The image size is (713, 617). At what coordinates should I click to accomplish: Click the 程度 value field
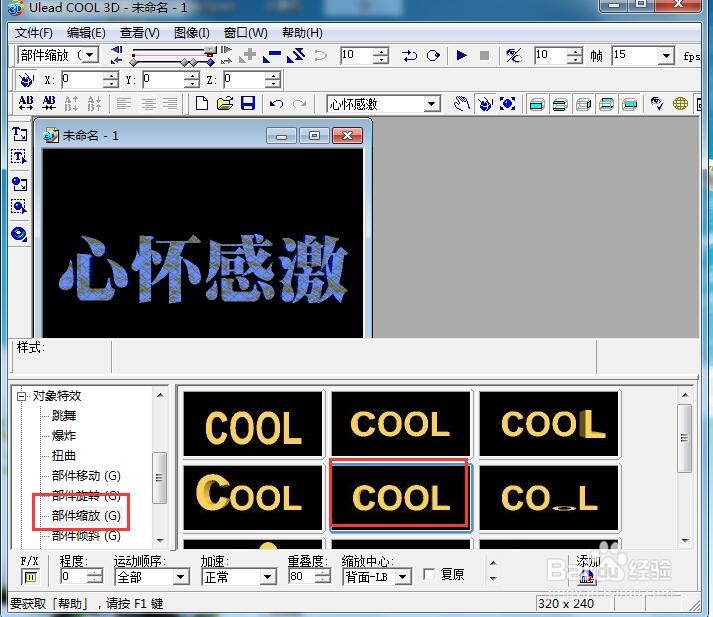(x=74, y=577)
